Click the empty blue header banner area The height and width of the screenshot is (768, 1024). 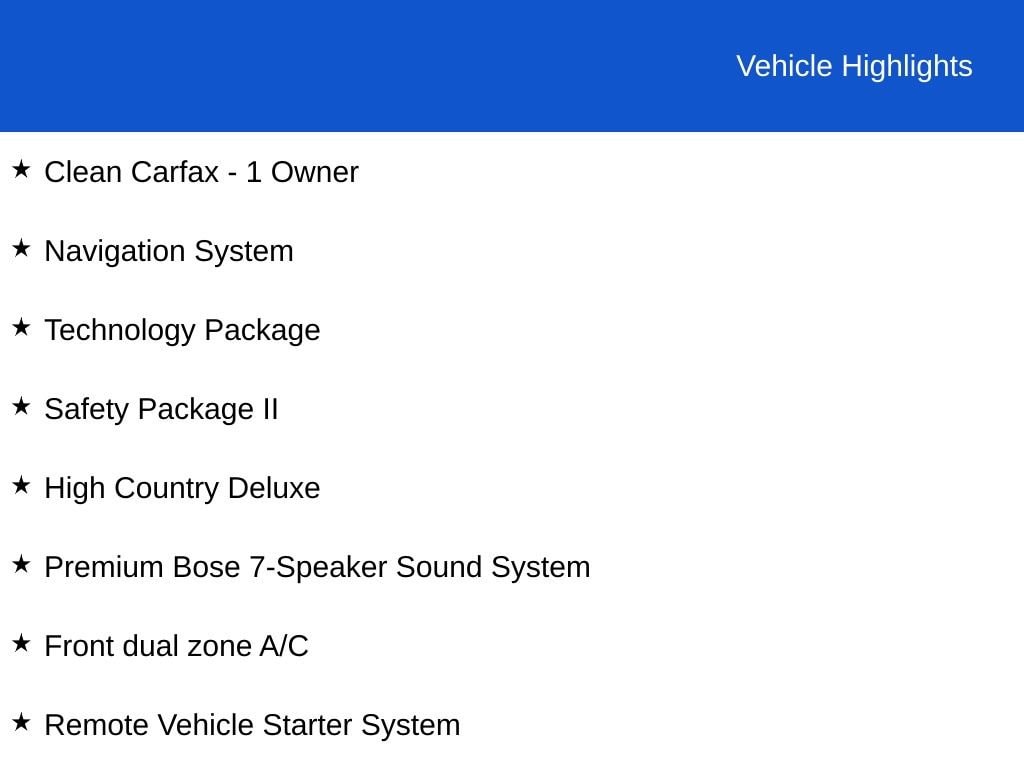click(x=350, y=66)
